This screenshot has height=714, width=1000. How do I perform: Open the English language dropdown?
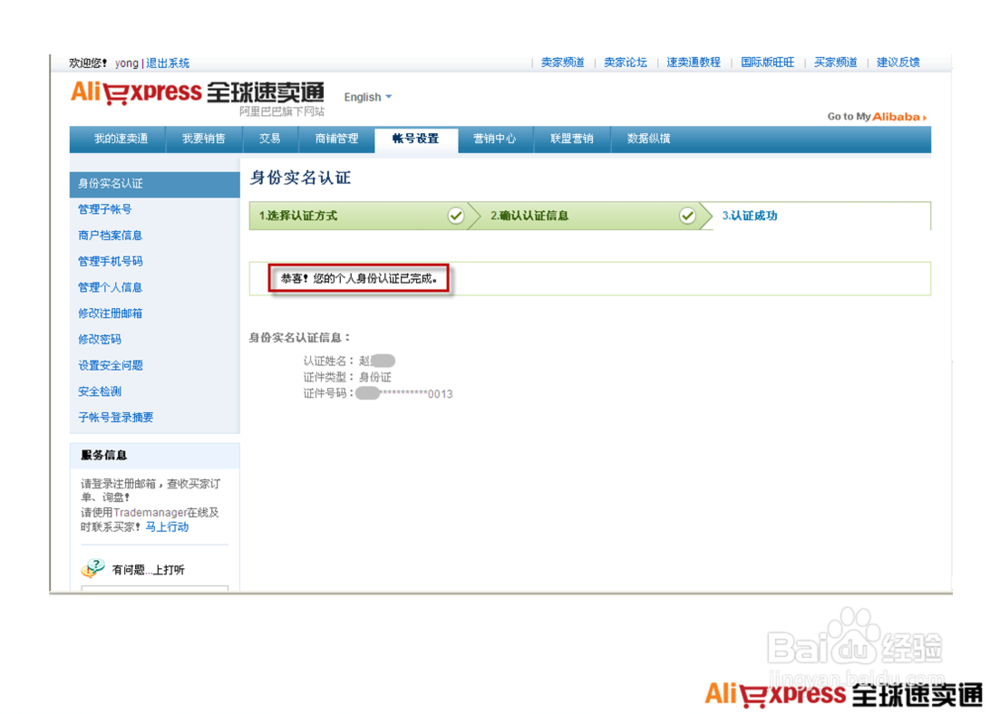368,97
